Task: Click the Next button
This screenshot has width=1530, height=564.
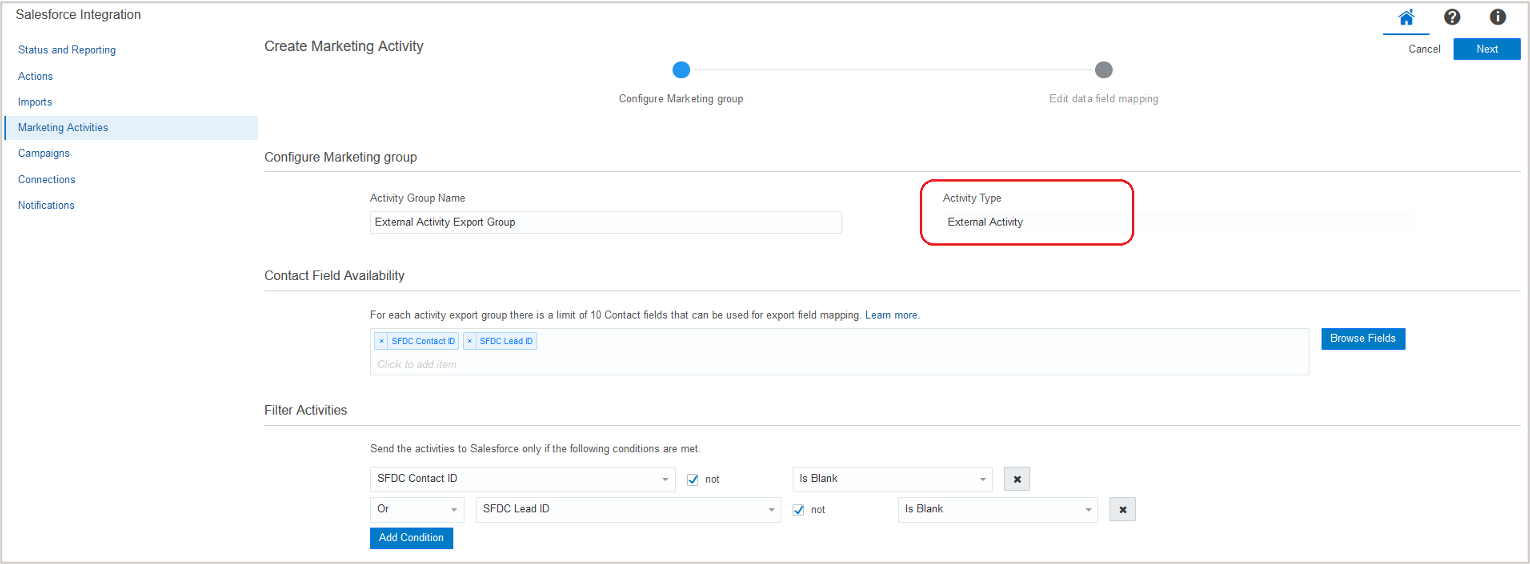Action: [1487, 49]
